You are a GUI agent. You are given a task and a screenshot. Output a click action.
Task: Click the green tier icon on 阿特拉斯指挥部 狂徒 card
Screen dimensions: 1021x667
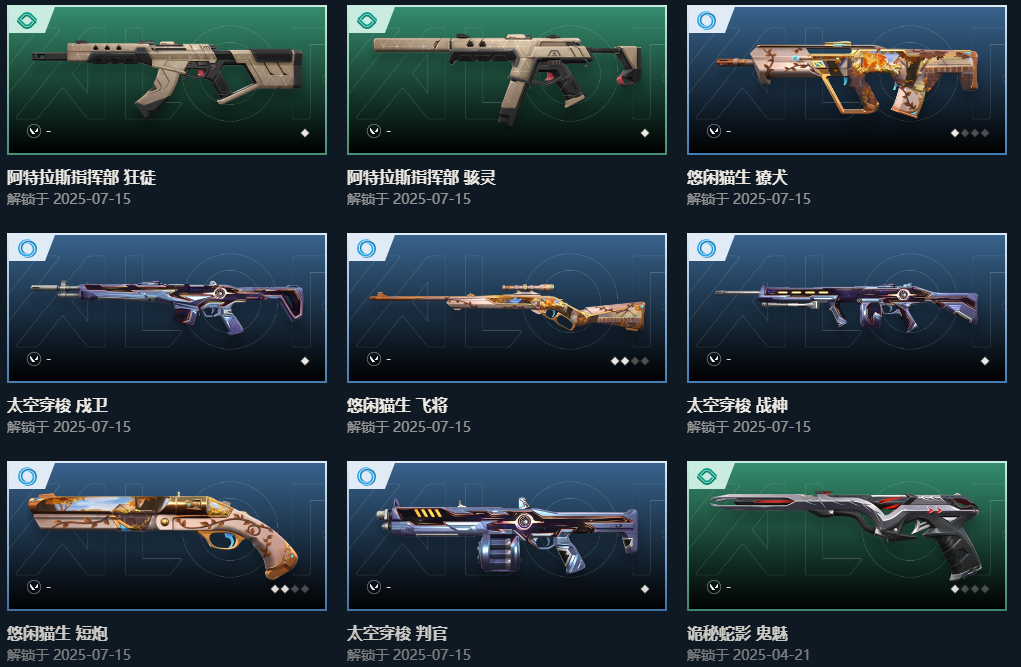pyautogui.click(x=27, y=21)
